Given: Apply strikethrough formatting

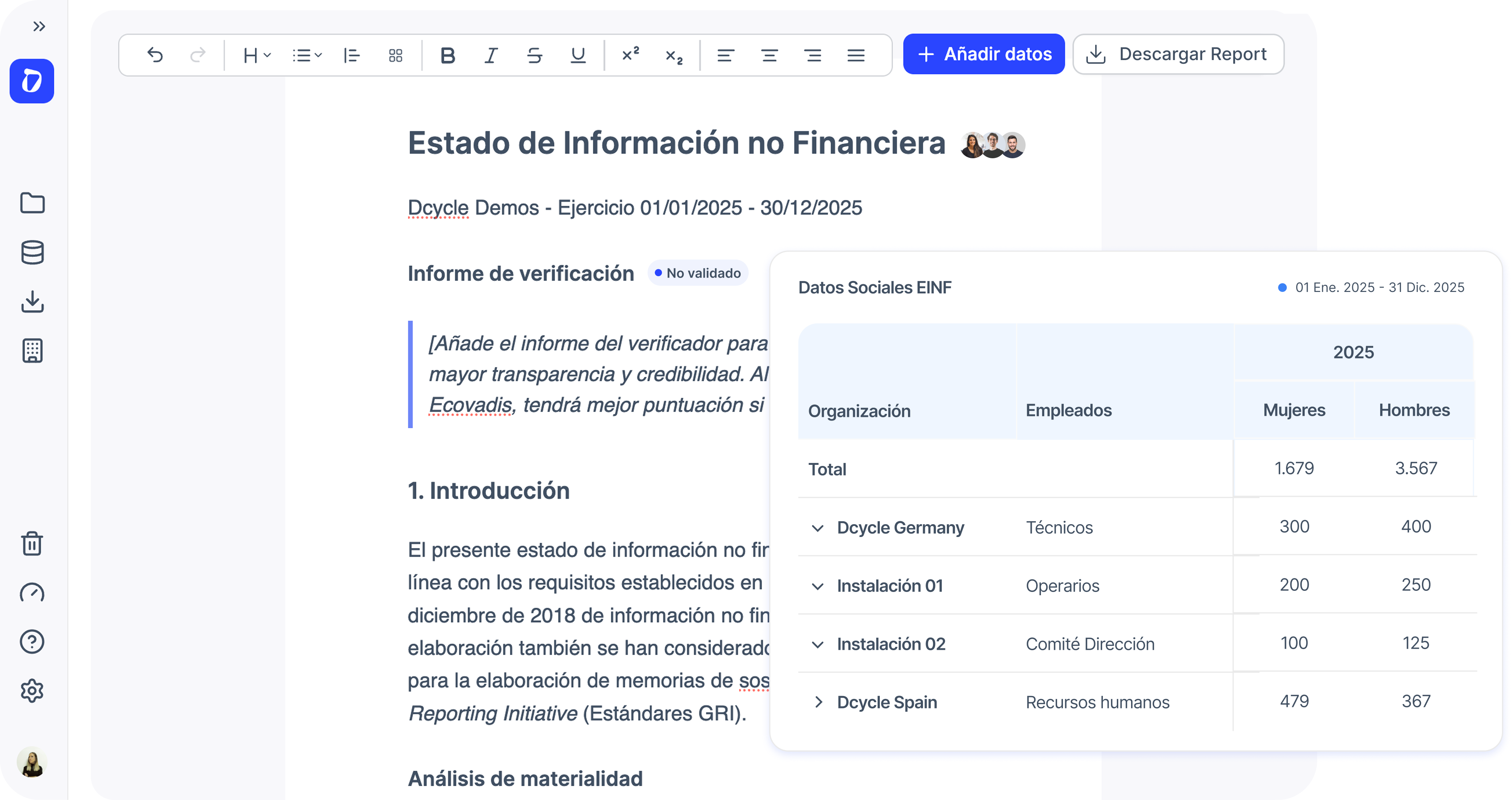Looking at the screenshot, I should click(x=534, y=55).
